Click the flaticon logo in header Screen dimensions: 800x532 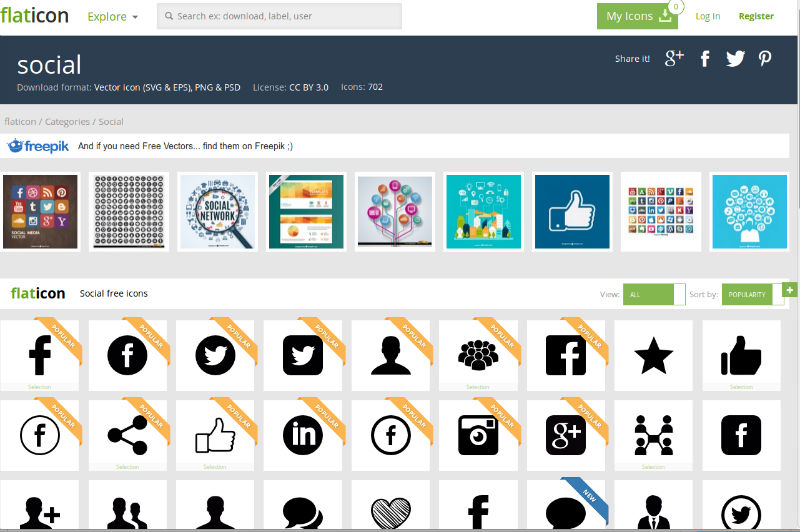[35, 15]
